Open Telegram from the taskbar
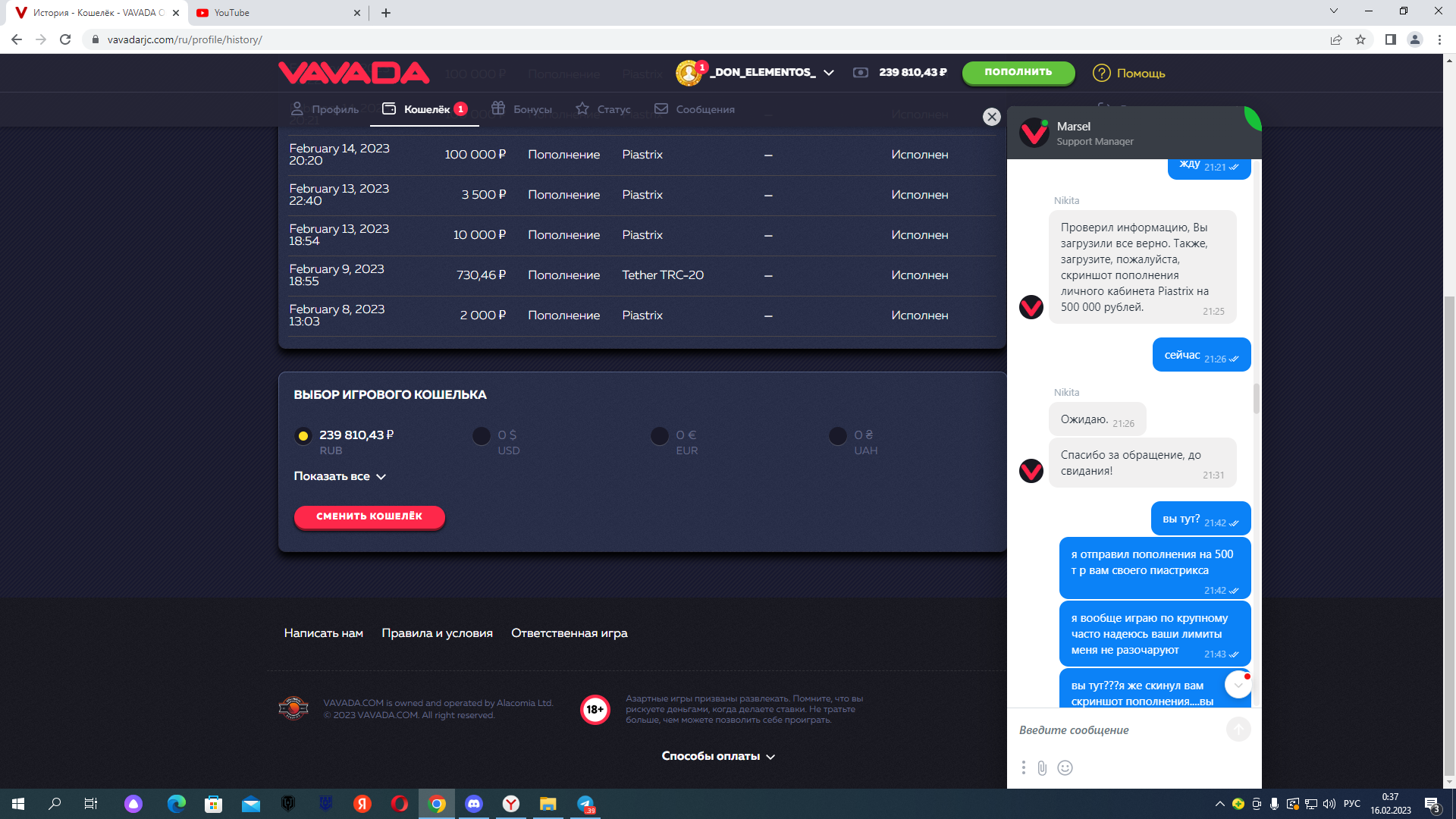The image size is (1456, 819). (x=585, y=804)
